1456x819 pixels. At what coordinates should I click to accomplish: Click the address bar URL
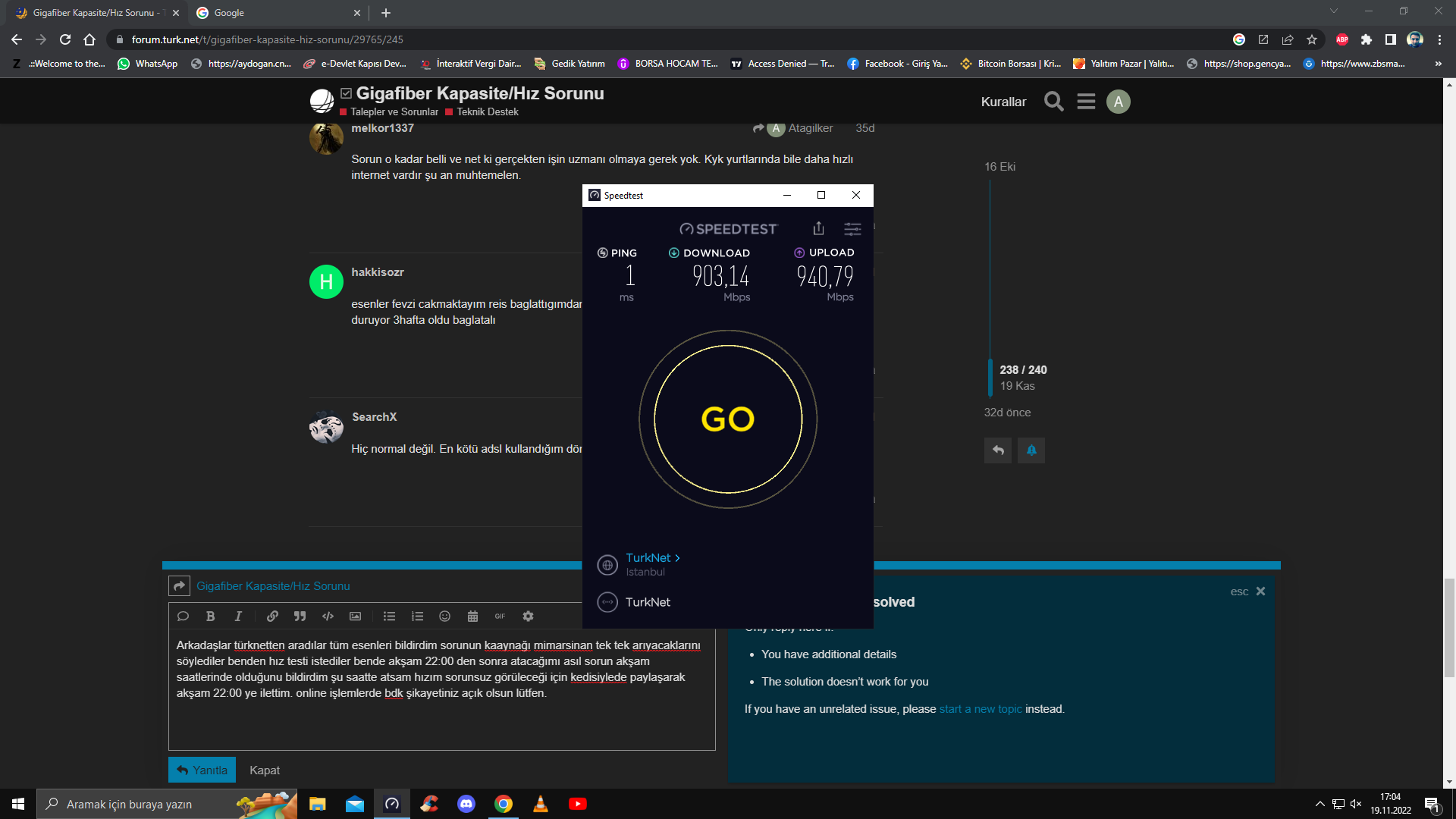click(267, 39)
